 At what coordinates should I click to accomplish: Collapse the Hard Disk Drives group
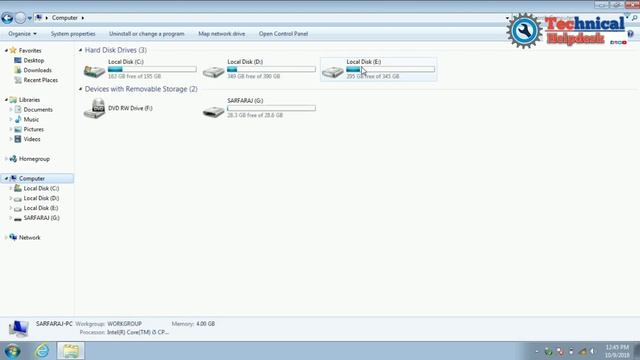pos(80,50)
